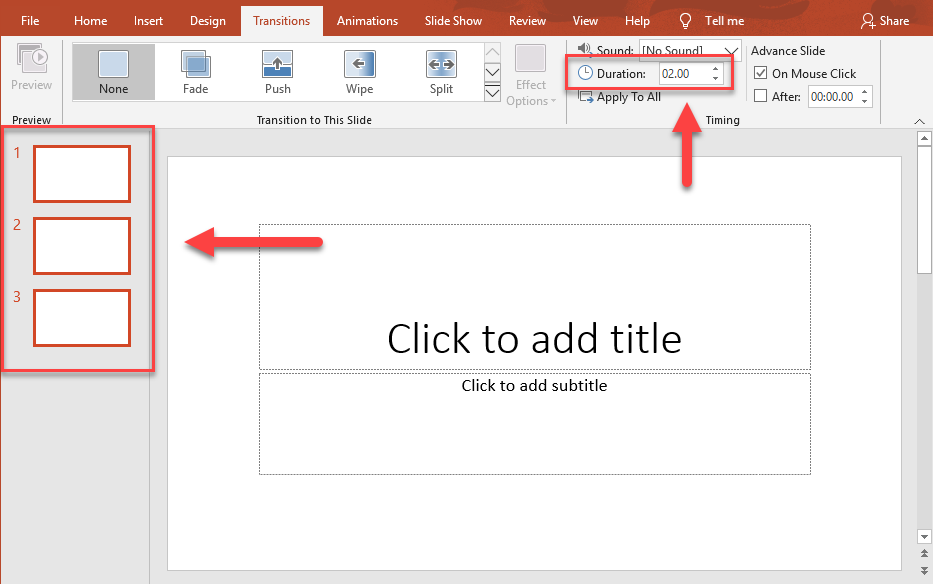The height and width of the screenshot is (584, 933).
Task: Click the vertical scrollbar down arrow
Action: click(x=924, y=536)
